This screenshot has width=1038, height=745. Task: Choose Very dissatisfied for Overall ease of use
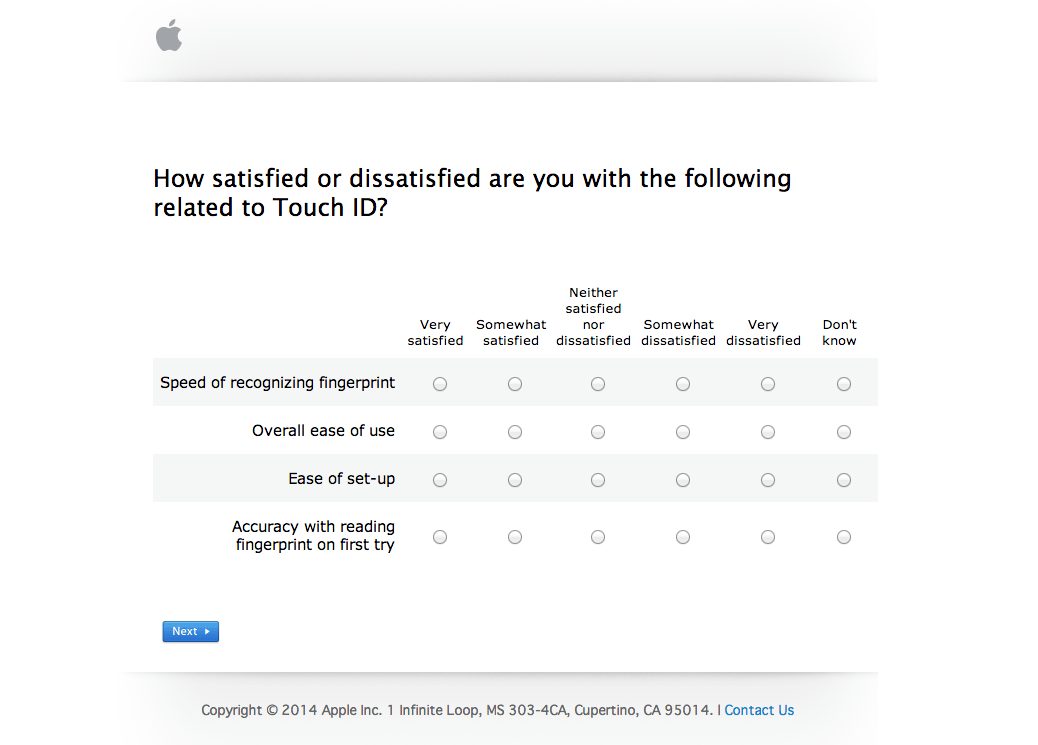(x=768, y=432)
